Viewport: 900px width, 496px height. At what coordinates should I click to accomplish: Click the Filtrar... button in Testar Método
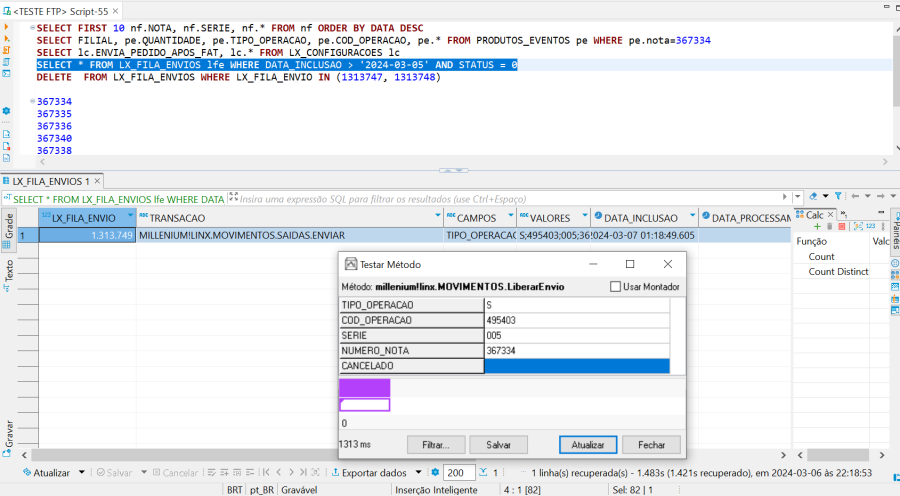point(436,445)
